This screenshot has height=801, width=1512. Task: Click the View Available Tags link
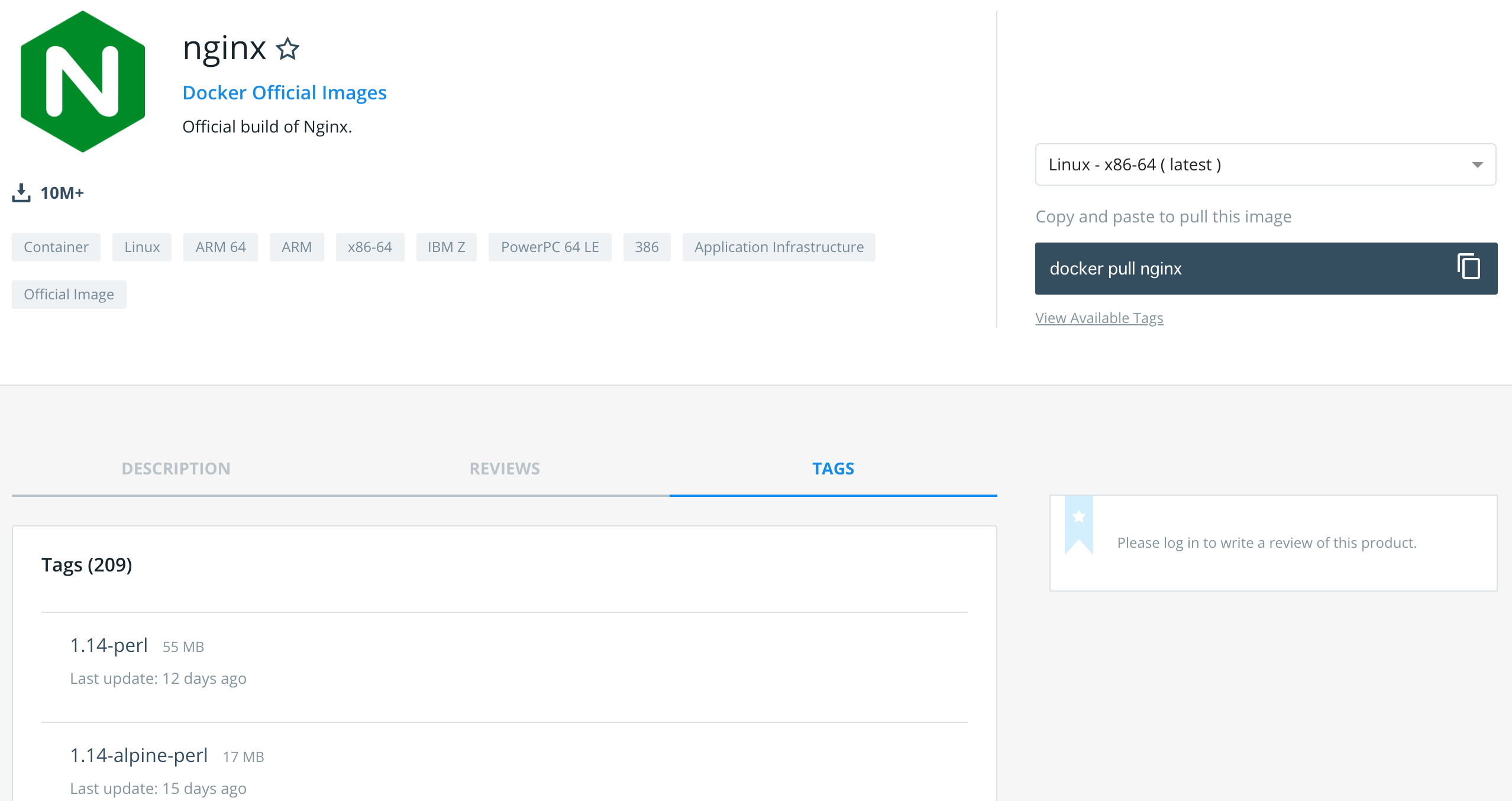tap(1099, 317)
